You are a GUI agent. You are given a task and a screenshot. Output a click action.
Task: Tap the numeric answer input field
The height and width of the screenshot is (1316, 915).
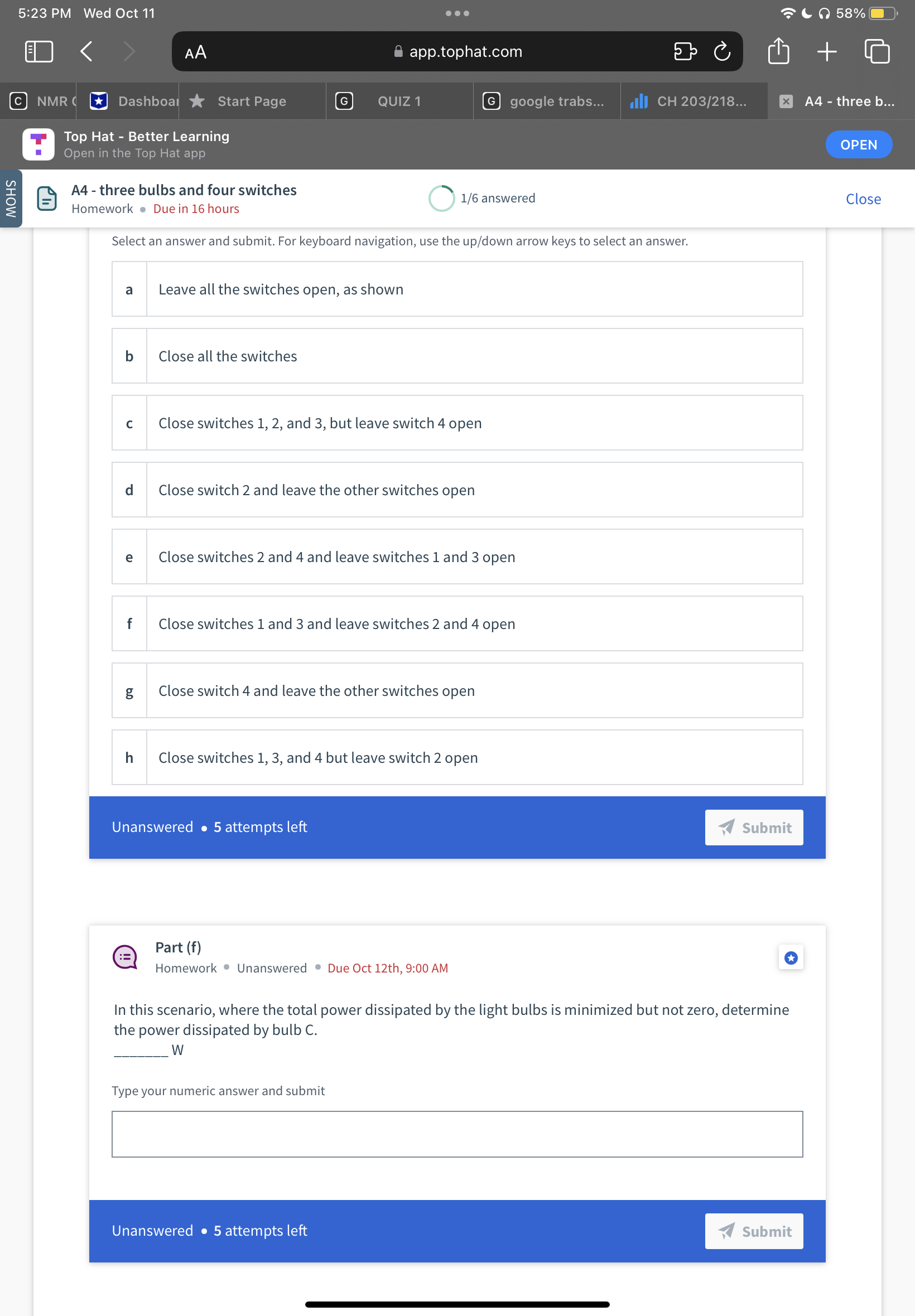coord(457,1134)
